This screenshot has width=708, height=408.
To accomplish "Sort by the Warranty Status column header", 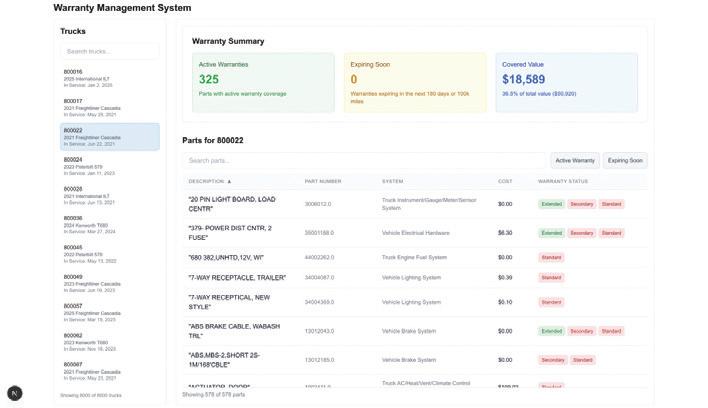I will [563, 181].
